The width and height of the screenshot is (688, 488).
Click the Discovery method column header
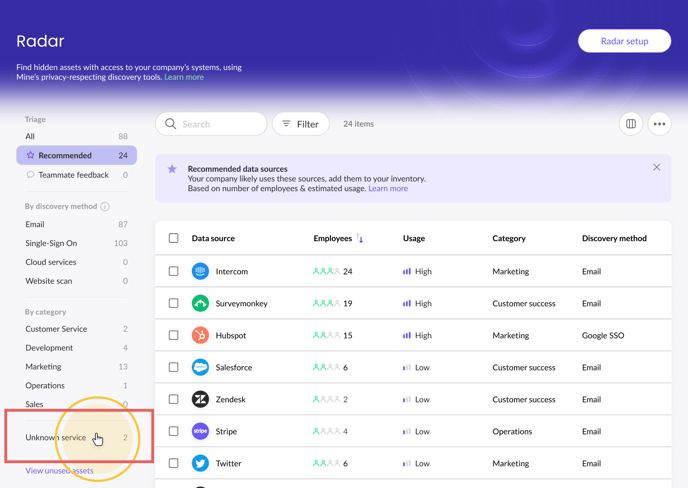(614, 238)
